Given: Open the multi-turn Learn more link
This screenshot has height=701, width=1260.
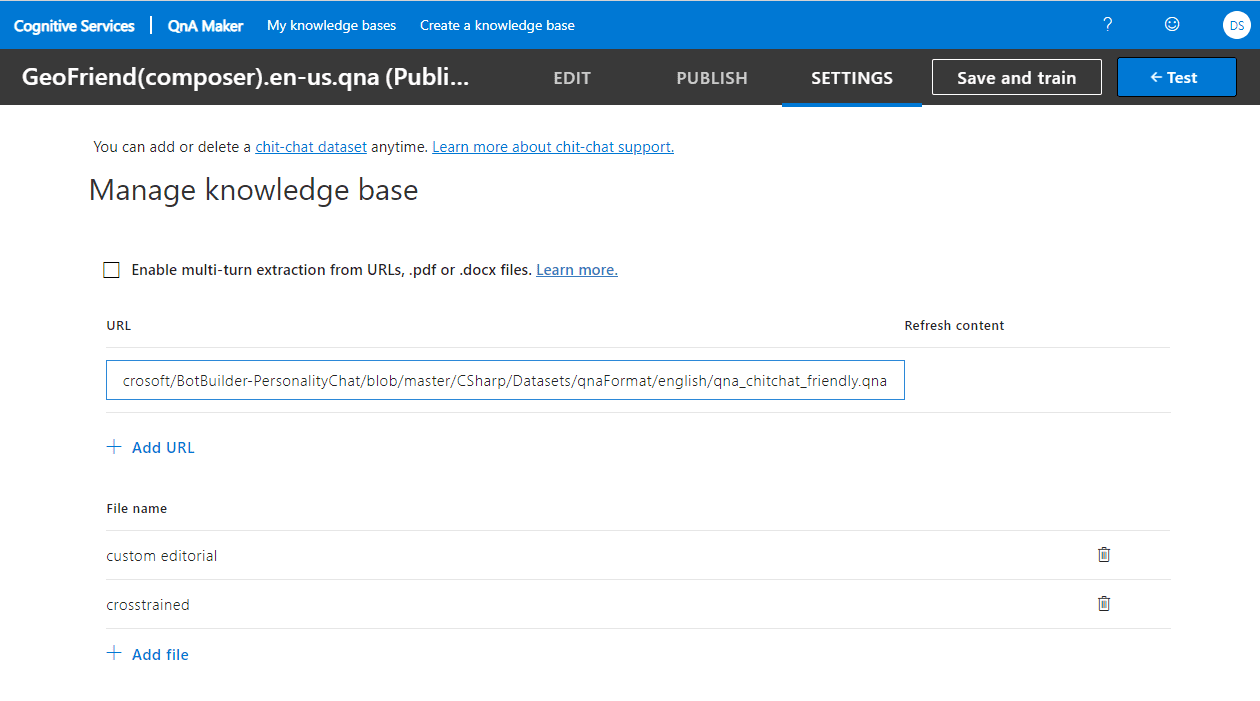Looking at the screenshot, I should tap(577, 270).
